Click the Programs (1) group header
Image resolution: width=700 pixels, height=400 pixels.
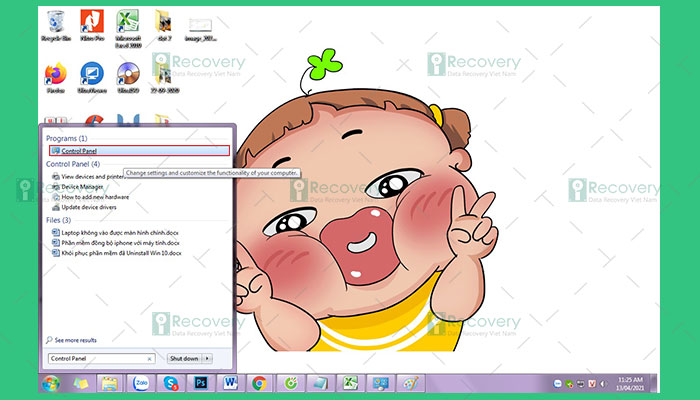pos(67,138)
